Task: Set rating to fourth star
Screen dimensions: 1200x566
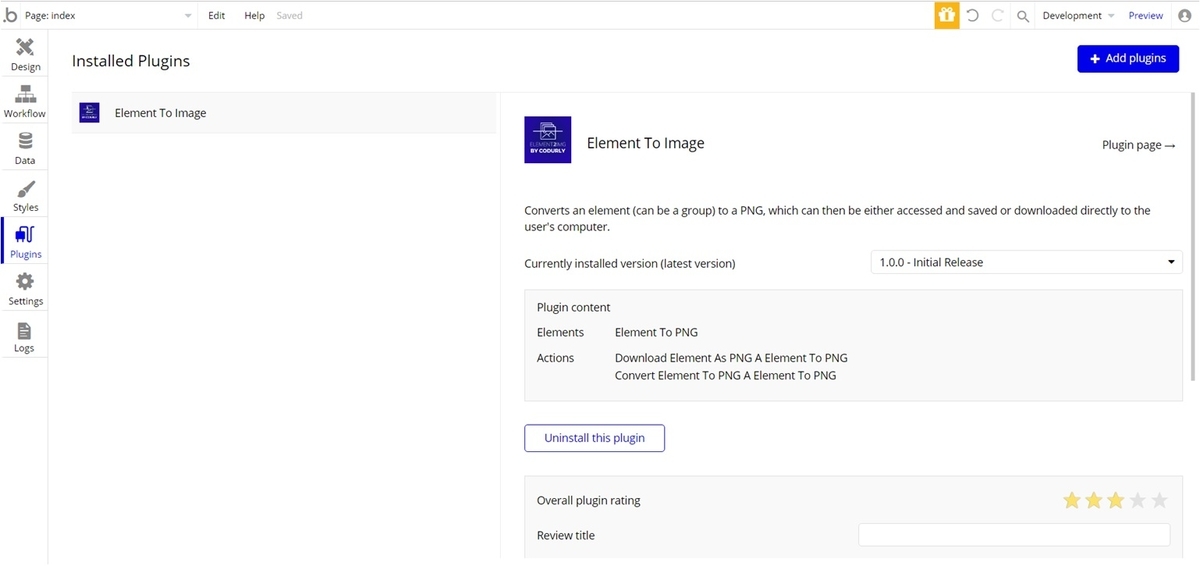Action: (1138, 500)
